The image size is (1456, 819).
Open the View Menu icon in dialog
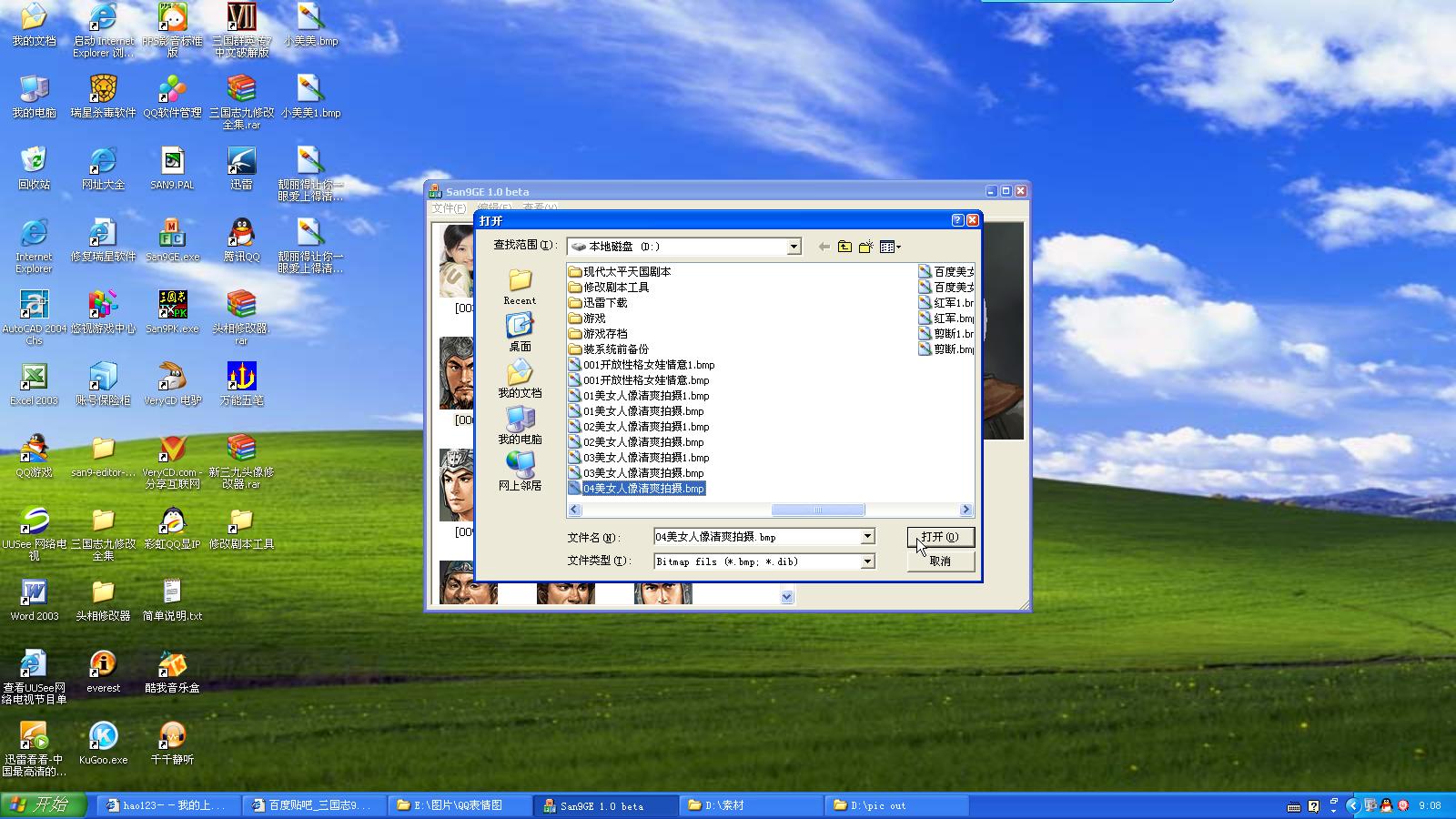point(890,247)
